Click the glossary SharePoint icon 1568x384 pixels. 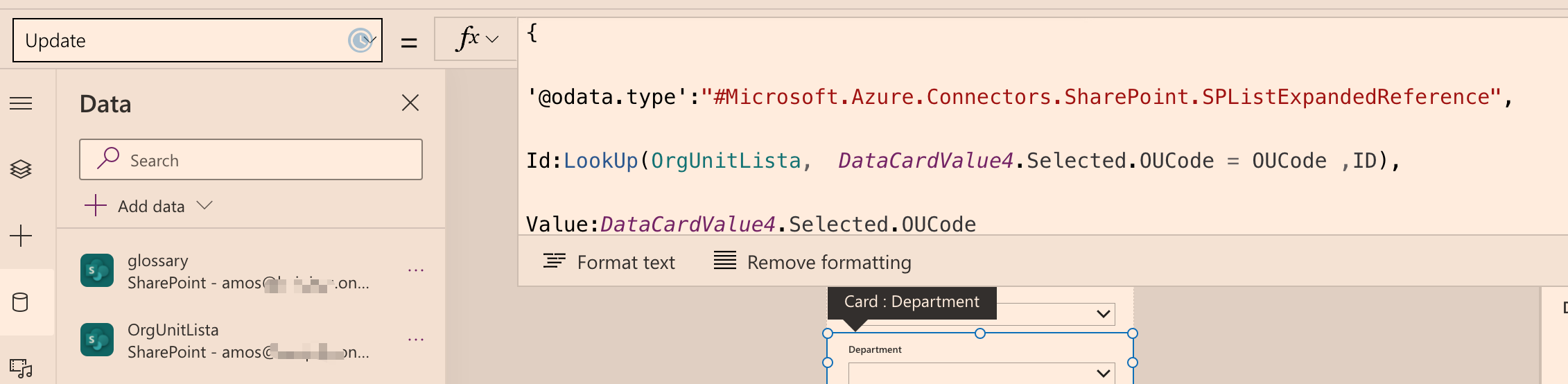pyautogui.click(x=97, y=270)
